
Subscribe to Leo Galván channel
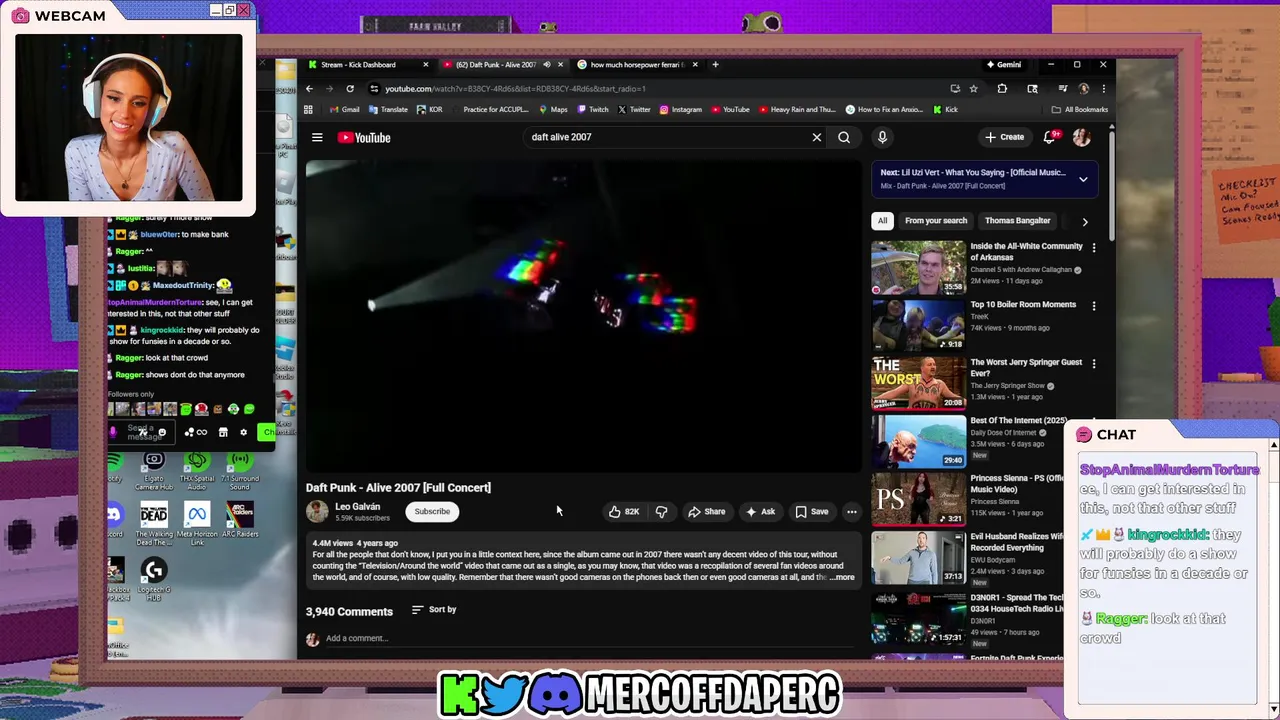(432, 512)
